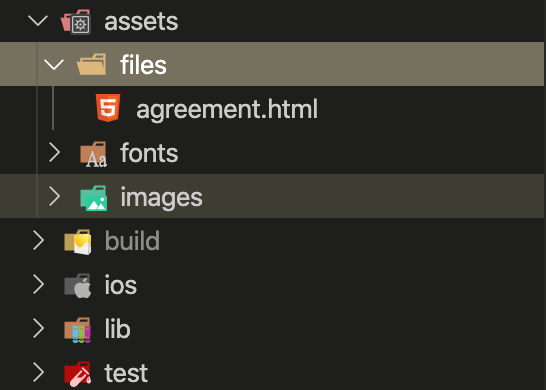Screen dimensions: 546x390
Task: Expand the ios folder arrow
Action: tap(38, 284)
